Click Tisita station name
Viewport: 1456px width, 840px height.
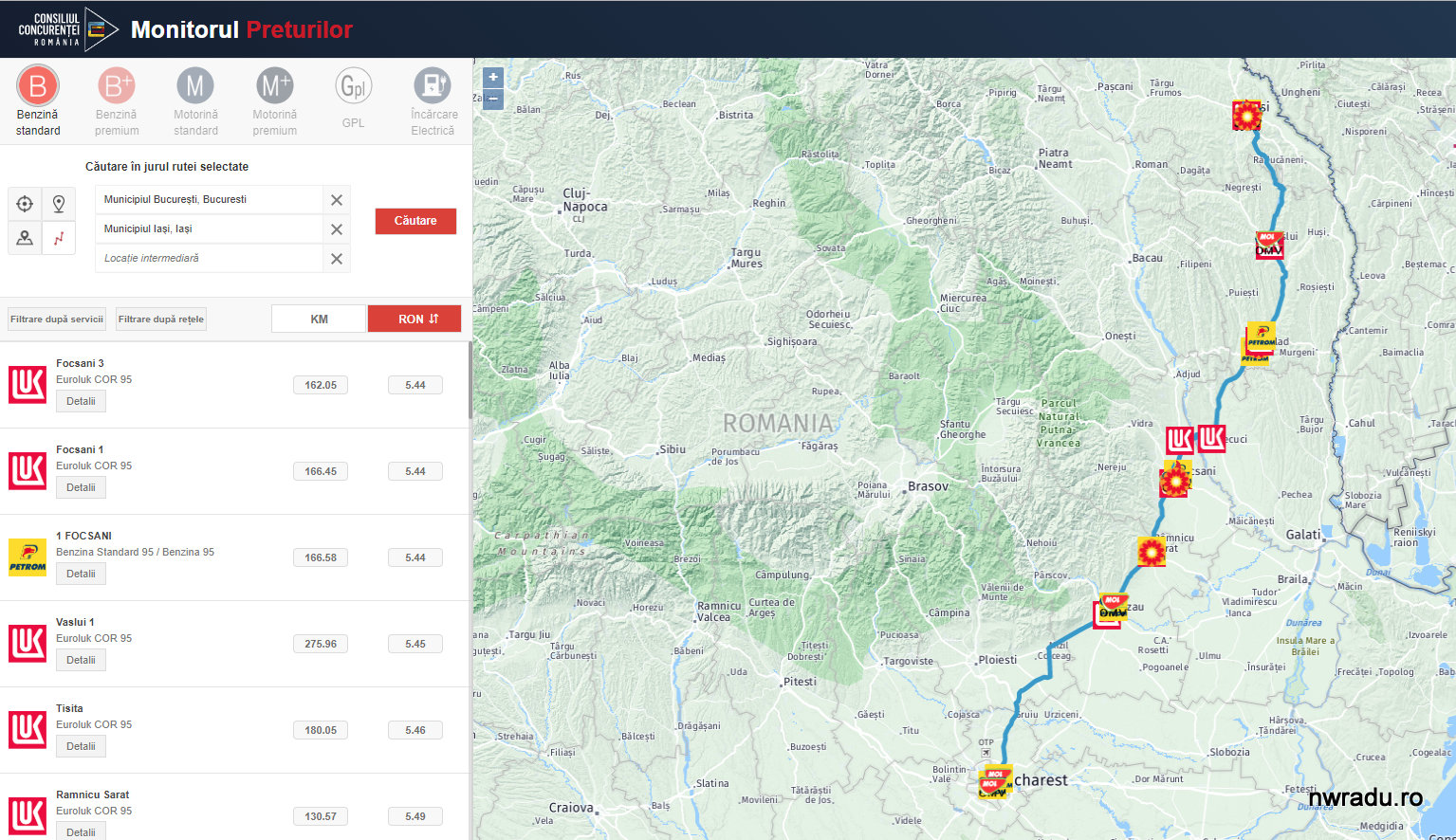[x=69, y=708]
